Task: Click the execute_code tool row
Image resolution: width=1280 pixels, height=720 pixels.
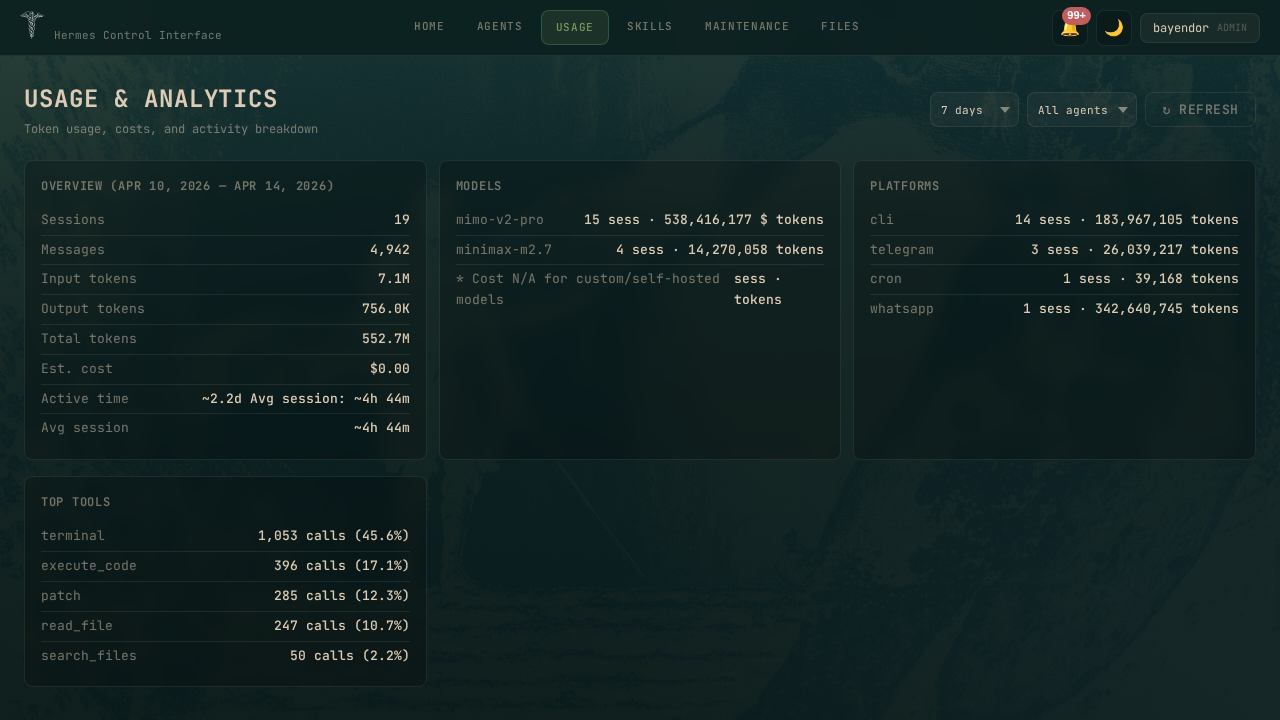Action: (225, 566)
